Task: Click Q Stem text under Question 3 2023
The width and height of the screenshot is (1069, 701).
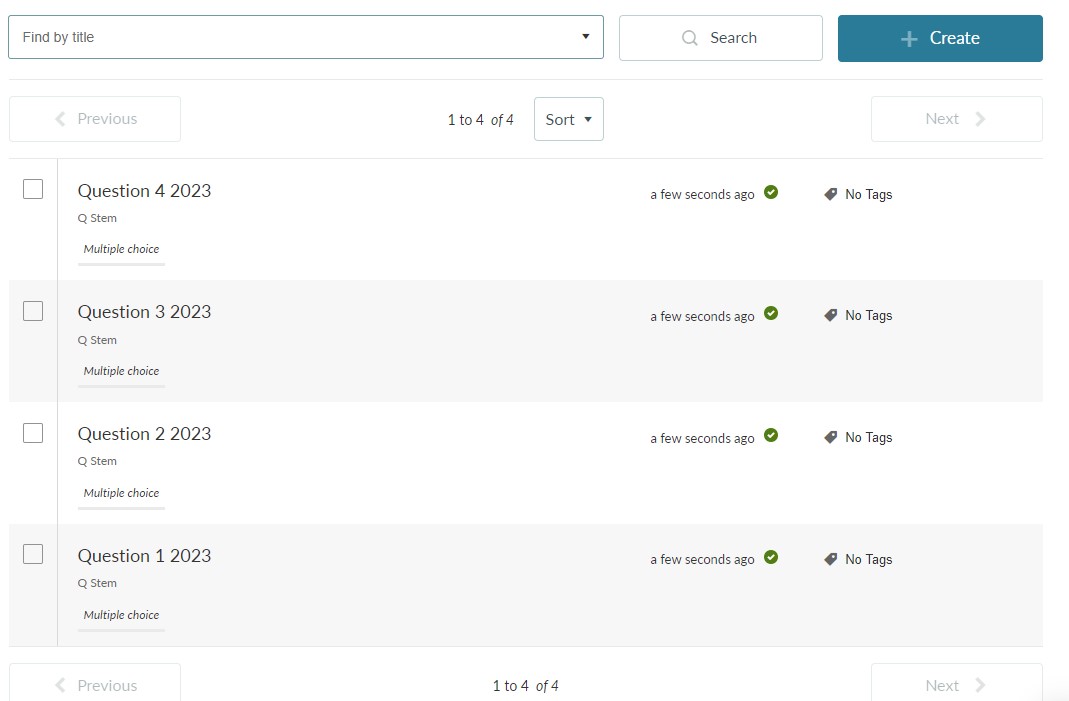Action: click(x=97, y=340)
